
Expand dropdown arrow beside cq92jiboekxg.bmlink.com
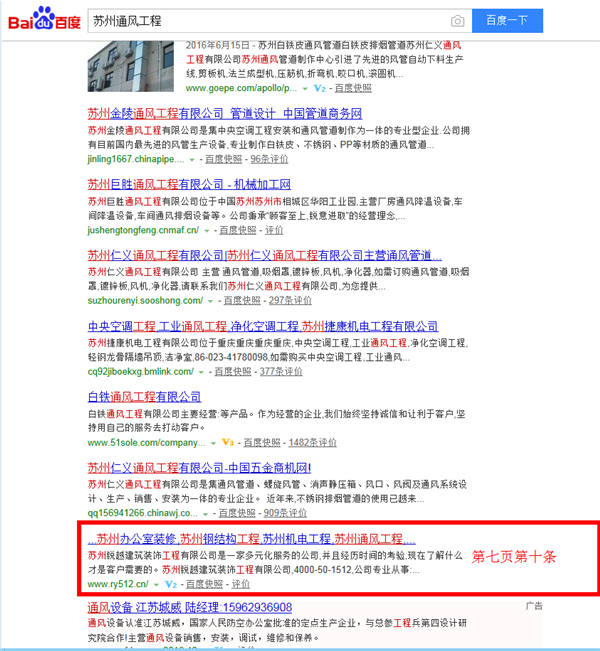point(201,372)
